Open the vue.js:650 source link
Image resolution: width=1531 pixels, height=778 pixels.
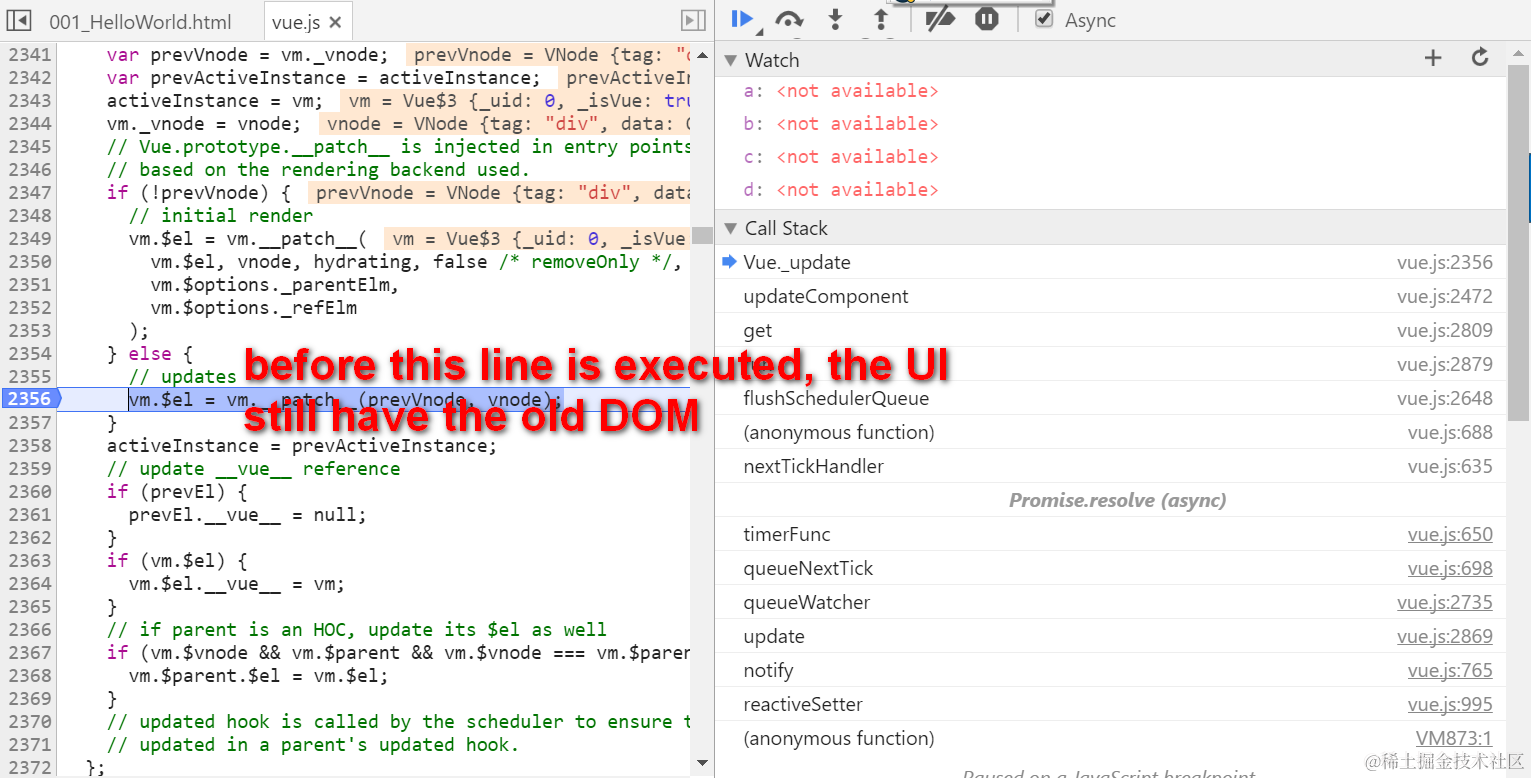1450,534
